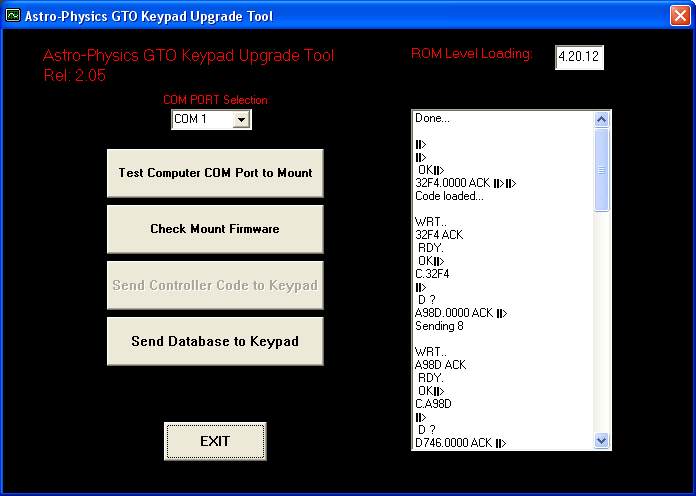The image size is (696, 496).
Task: Click the '32F4 ACK' log line
Action: point(439,235)
